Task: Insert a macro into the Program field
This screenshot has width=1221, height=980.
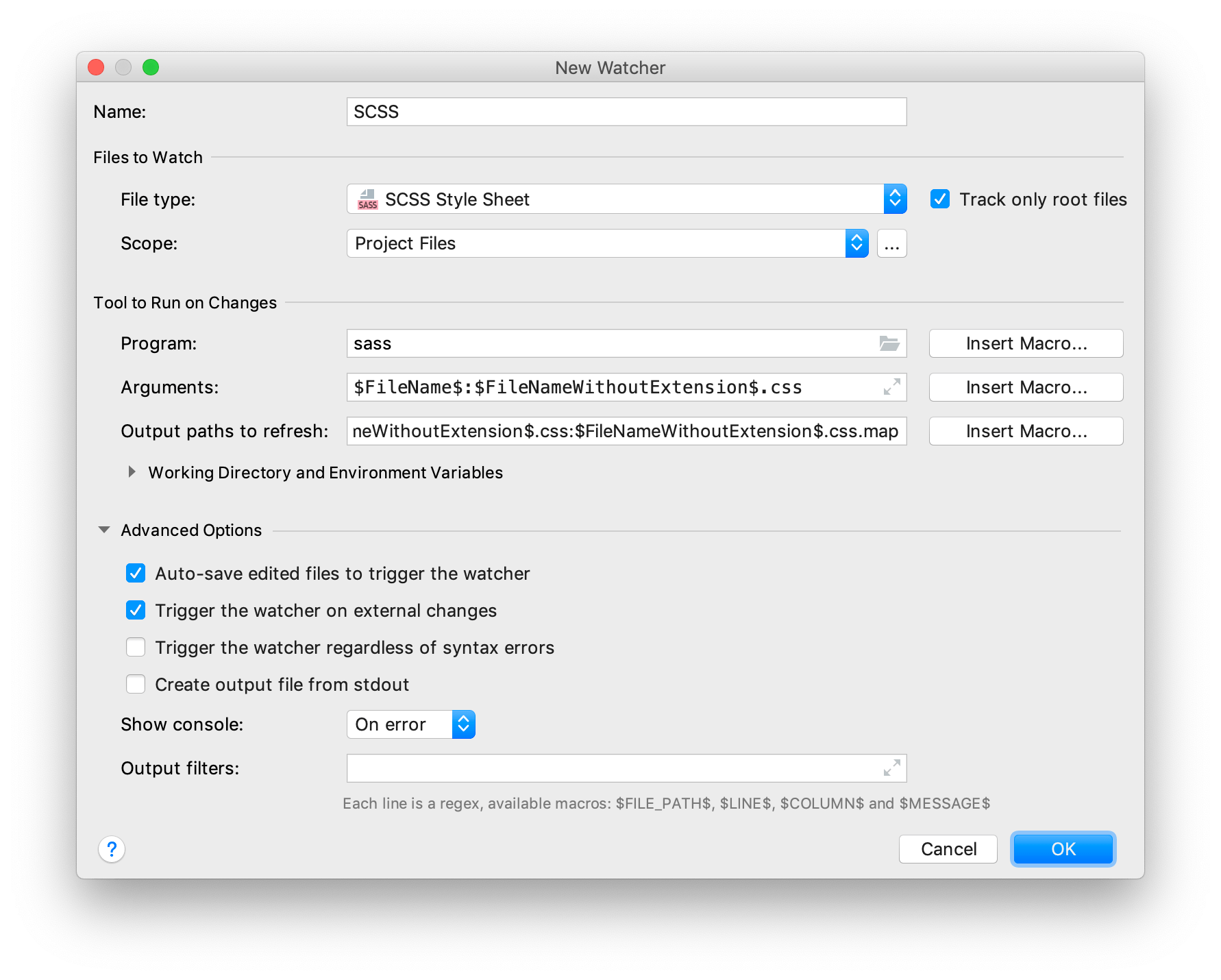Action: click(1025, 343)
